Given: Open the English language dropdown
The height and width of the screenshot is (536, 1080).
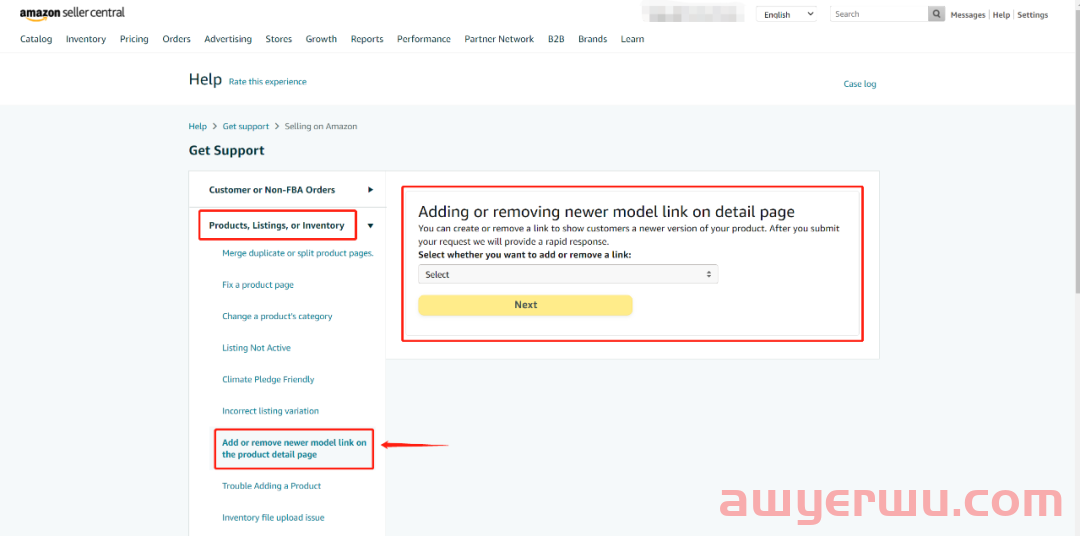Looking at the screenshot, I should (787, 14).
